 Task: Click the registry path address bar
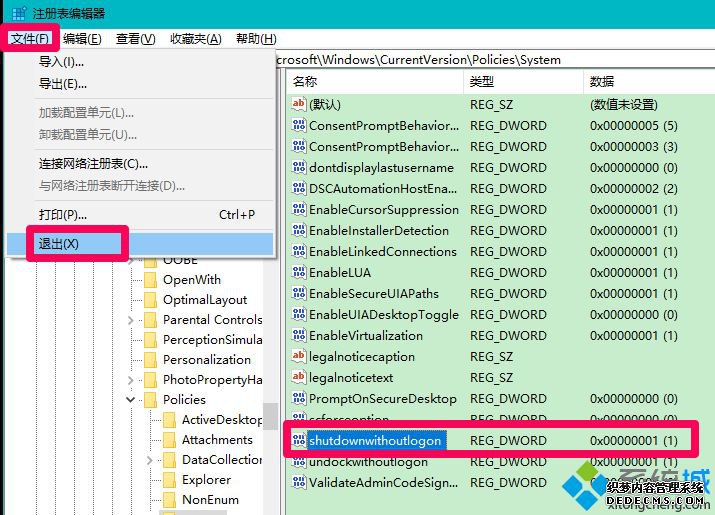pyautogui.click(x=495, y=60)
